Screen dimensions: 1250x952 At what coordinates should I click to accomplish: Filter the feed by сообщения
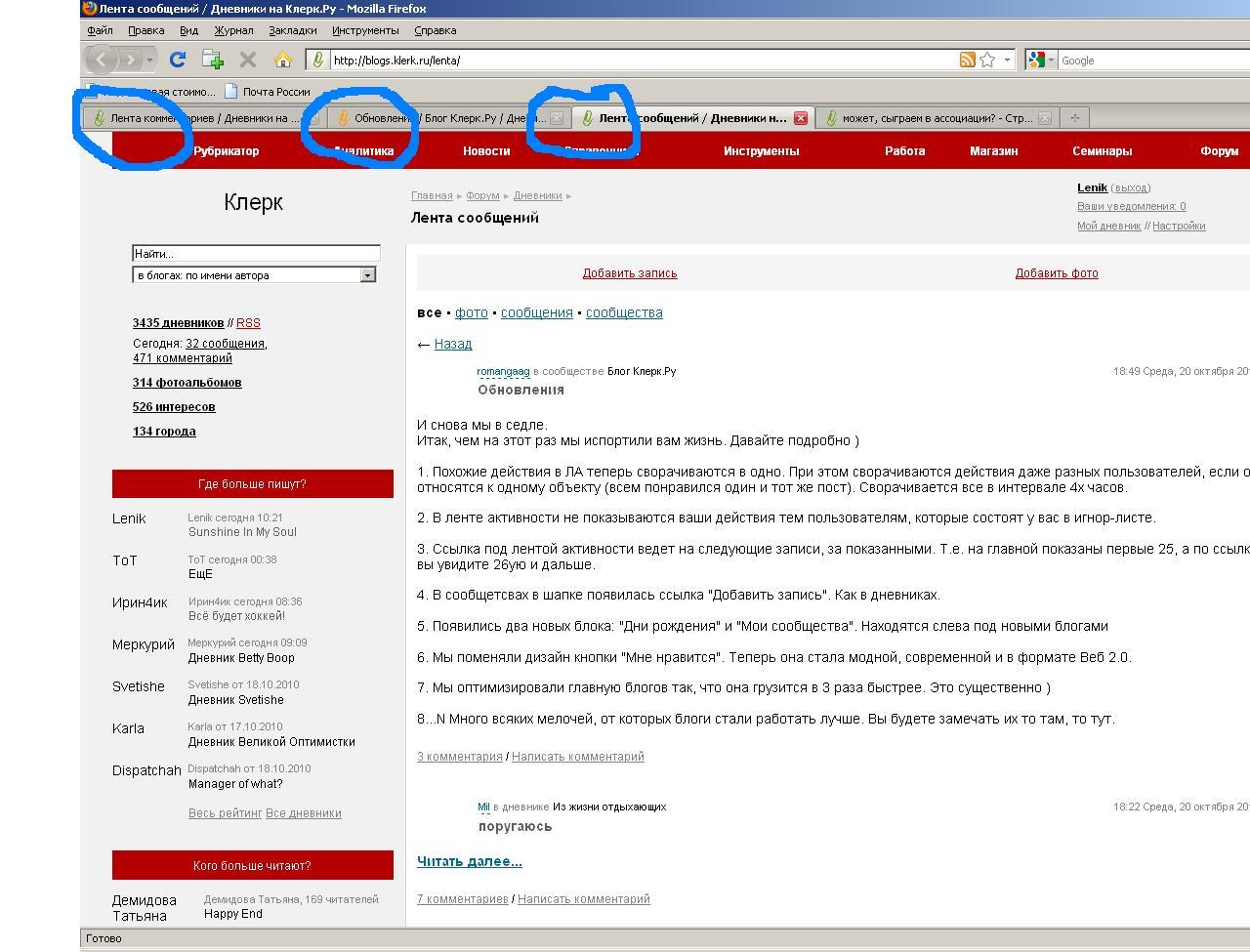536,312
